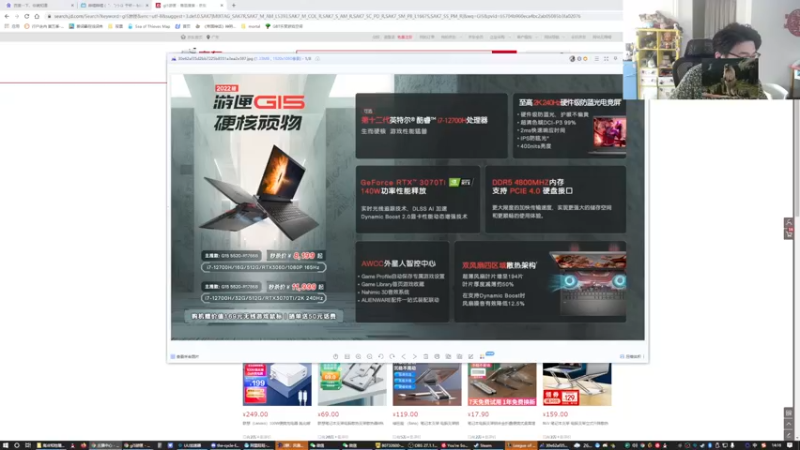Open the ¥159.00 laptop stand product thumbnail
The width and height of the screenshot is (800, 450).
pyautogui.click(x=577, y=385)
